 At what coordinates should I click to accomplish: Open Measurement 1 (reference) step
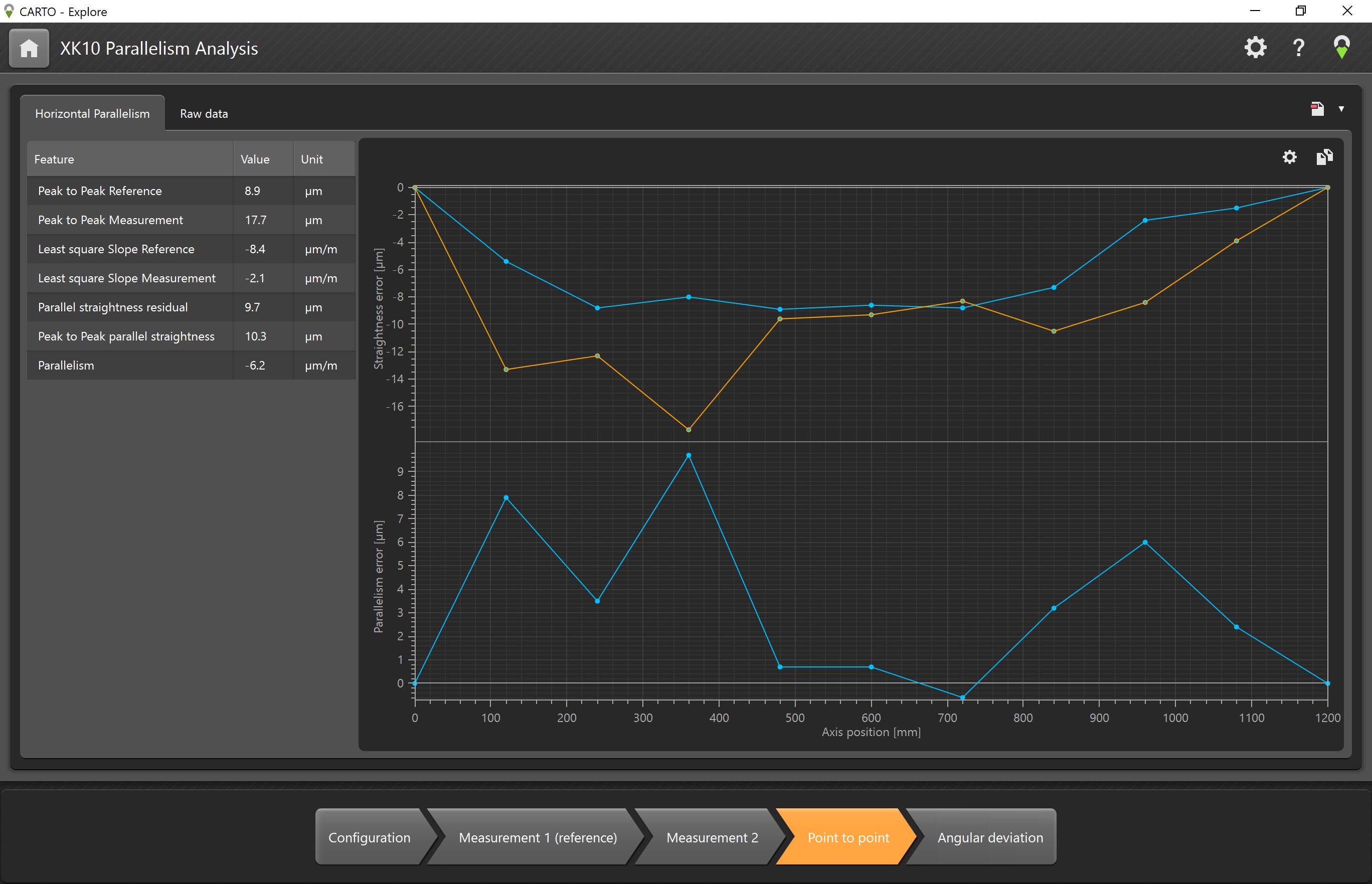(538, 837)
